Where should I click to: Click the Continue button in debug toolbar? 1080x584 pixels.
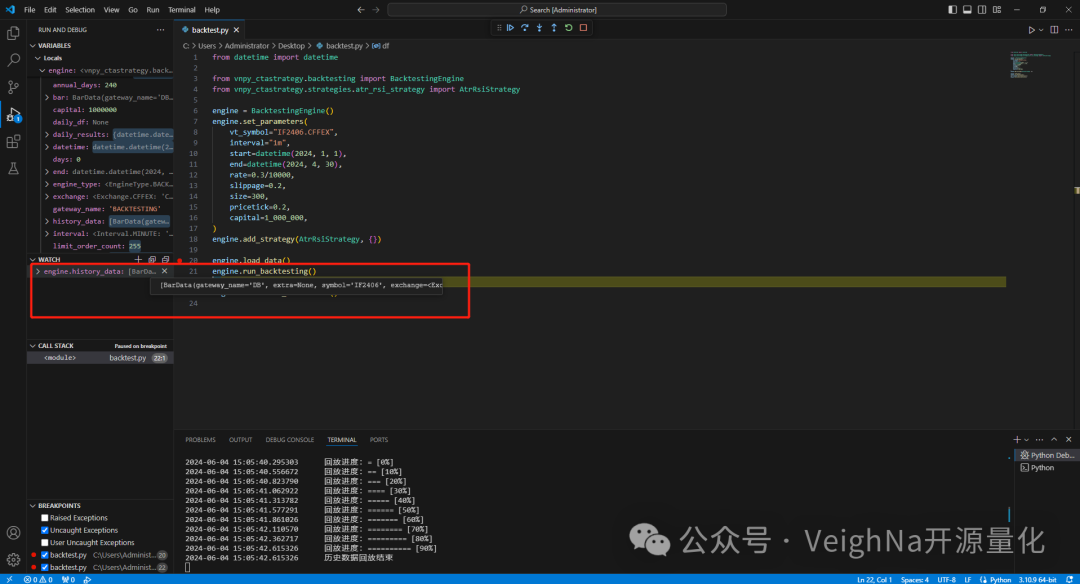pos(510,28)
